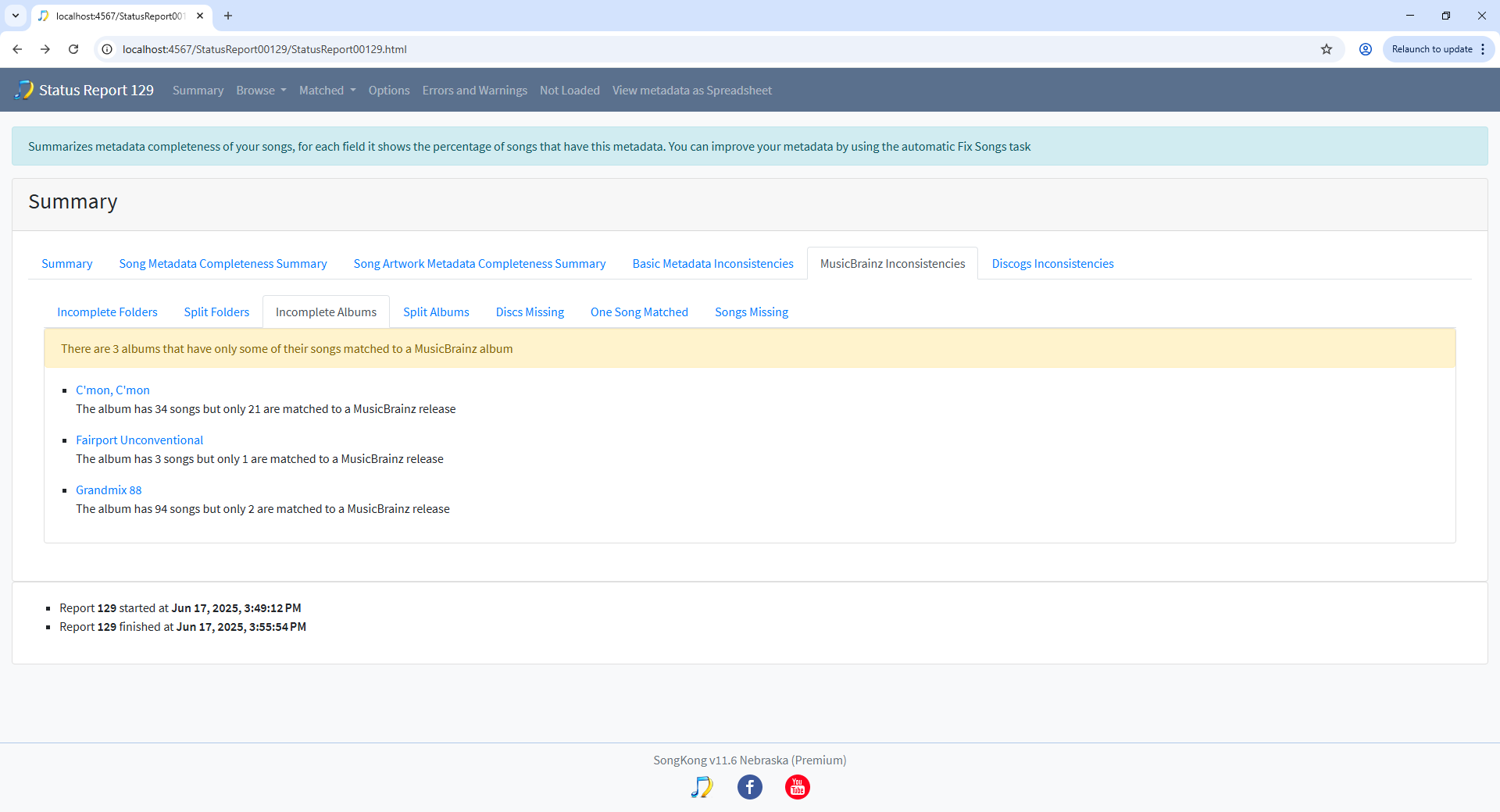The image size is (1500, 812).
Task: Open the YouTube icon in footer
Action: coord(798,787)
